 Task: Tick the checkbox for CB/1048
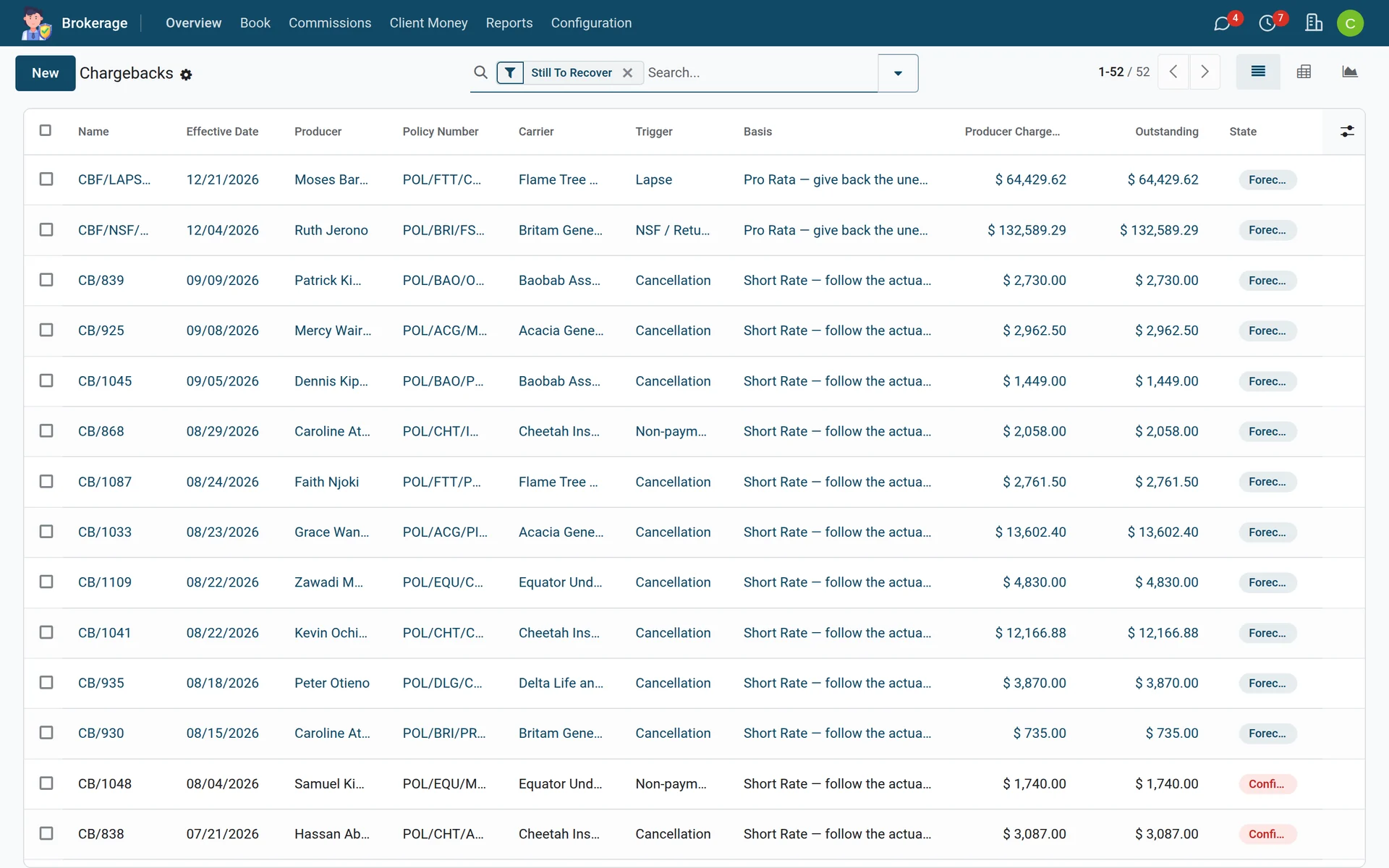(x=46, y=783)
